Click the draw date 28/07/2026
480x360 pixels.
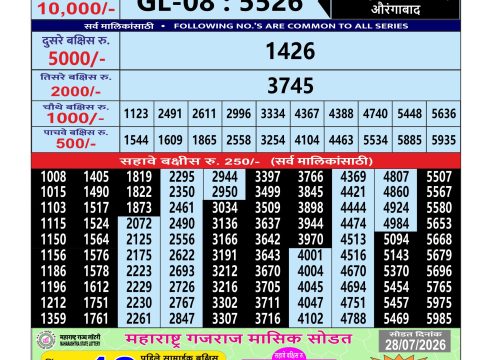pos(415,345)
